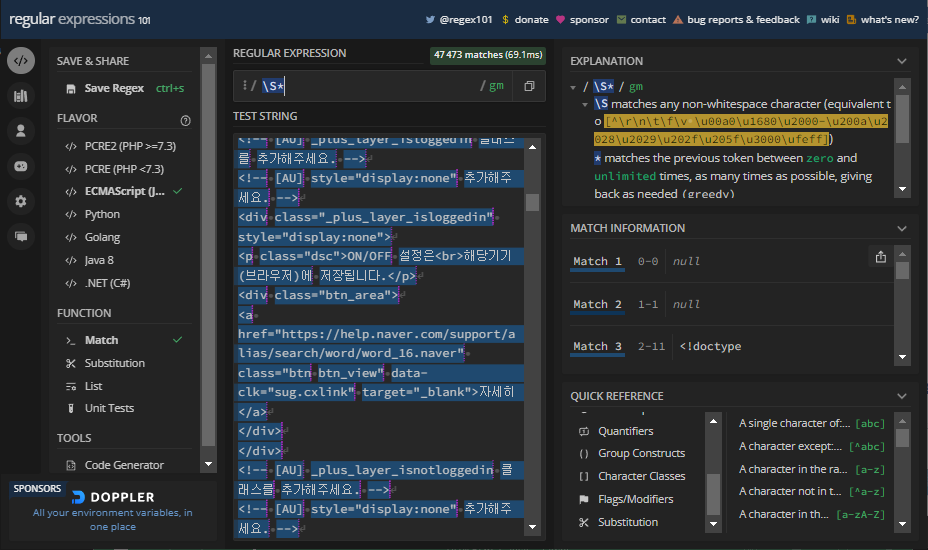Collapse the Quick Reference panel chevron
The width and height of the screenshot is (928, 550).
(901, 396)
